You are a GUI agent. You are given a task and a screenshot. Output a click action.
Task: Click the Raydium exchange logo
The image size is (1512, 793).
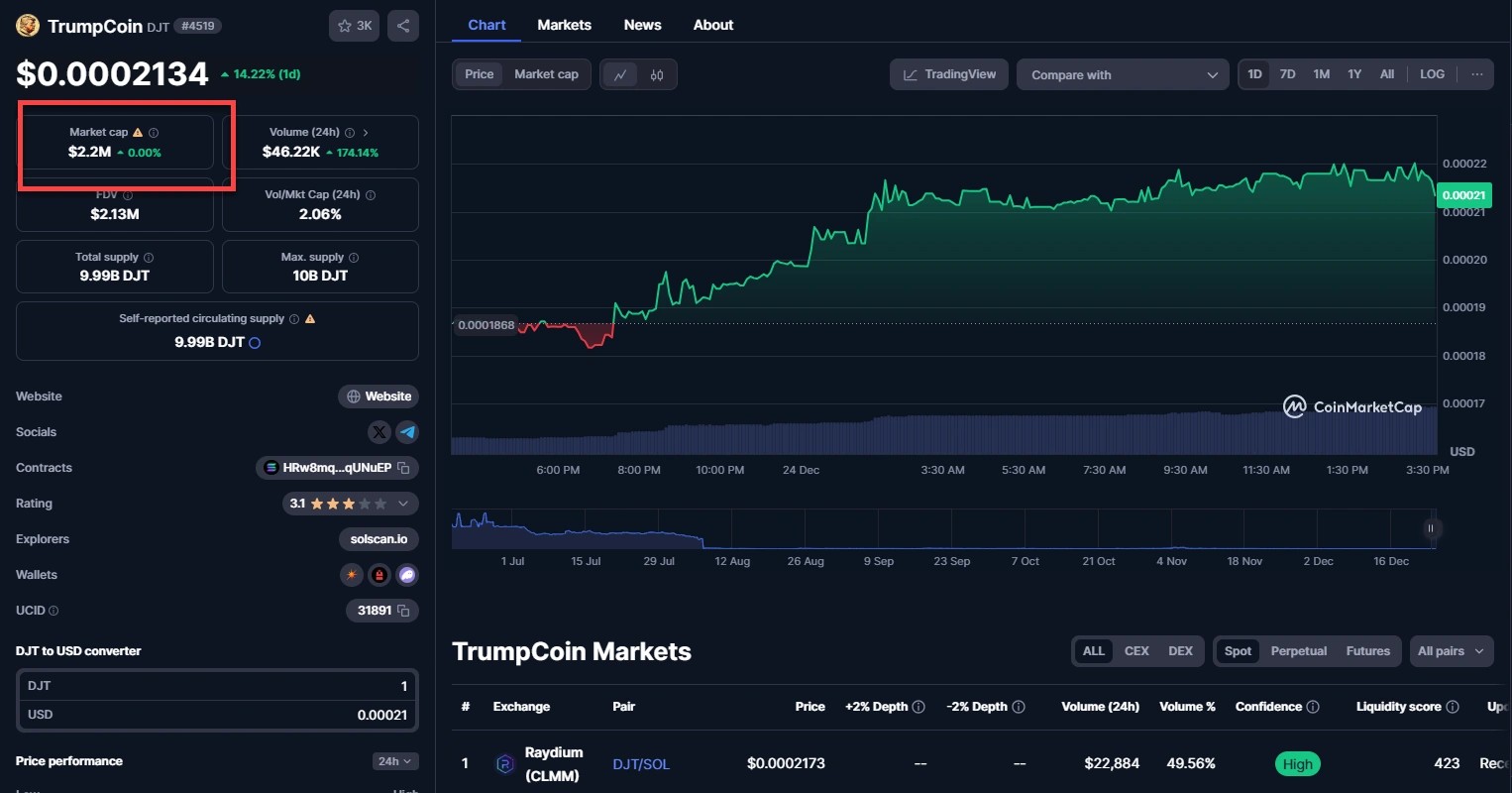pos(504,764)
